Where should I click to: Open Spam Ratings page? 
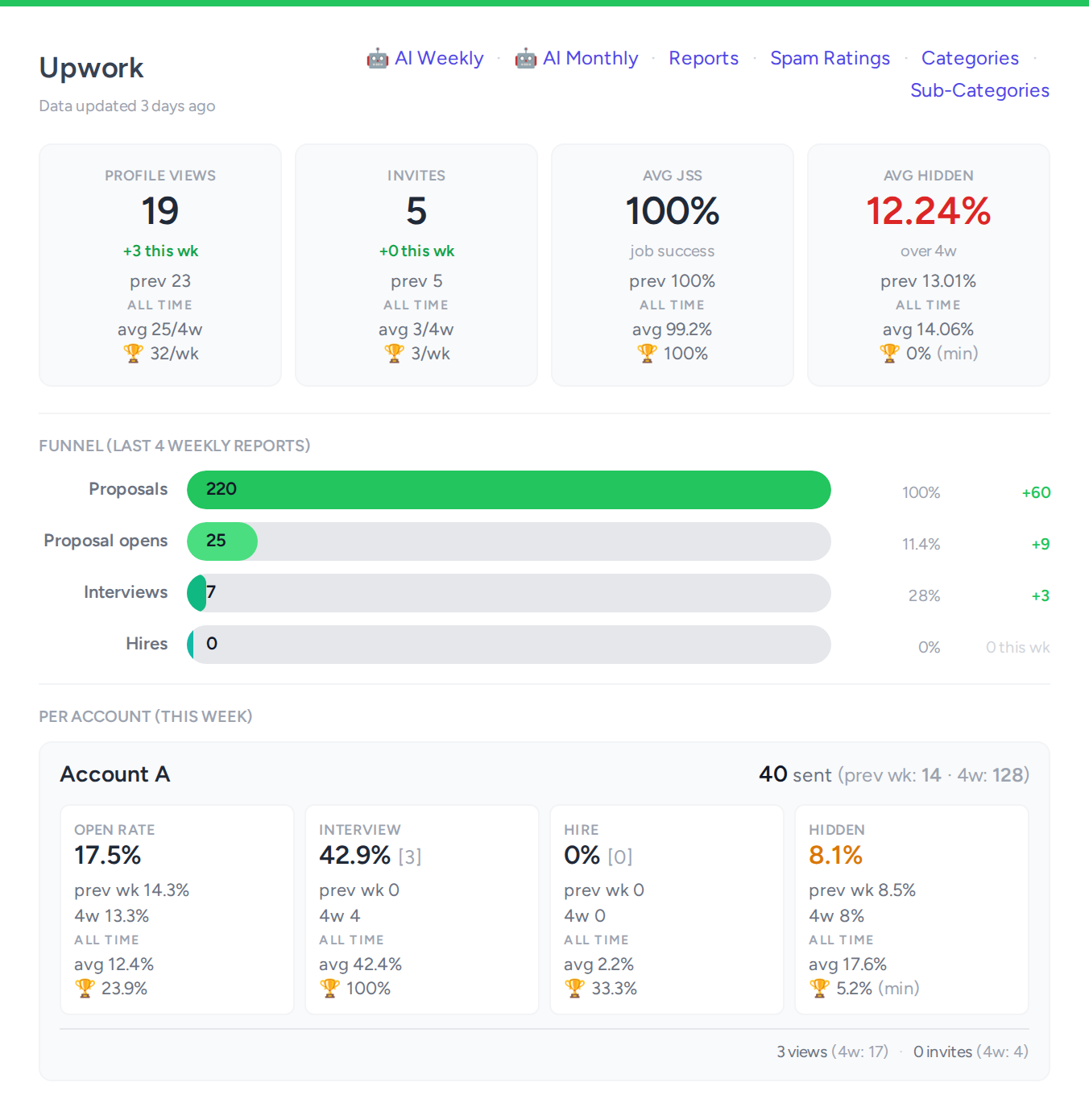pyautogui.click(x=830, y=58)
